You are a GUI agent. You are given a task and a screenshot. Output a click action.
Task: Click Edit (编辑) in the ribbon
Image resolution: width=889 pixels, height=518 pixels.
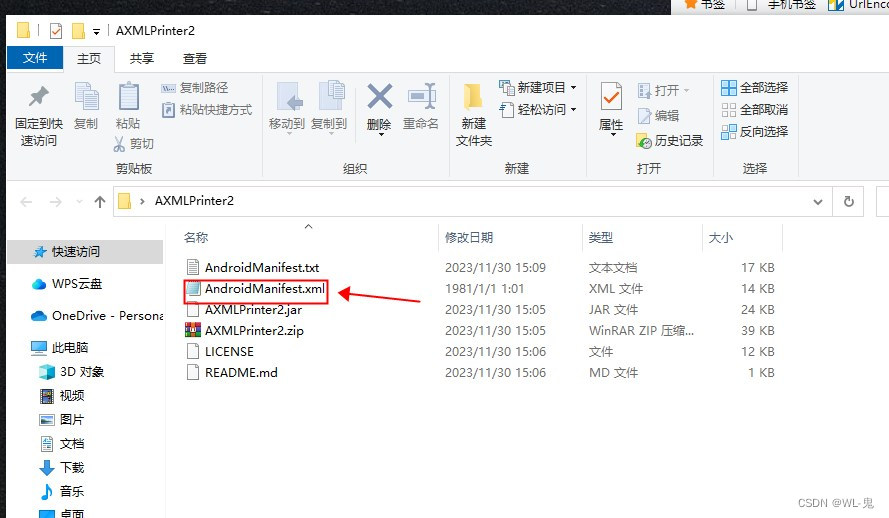pos(658,116)
